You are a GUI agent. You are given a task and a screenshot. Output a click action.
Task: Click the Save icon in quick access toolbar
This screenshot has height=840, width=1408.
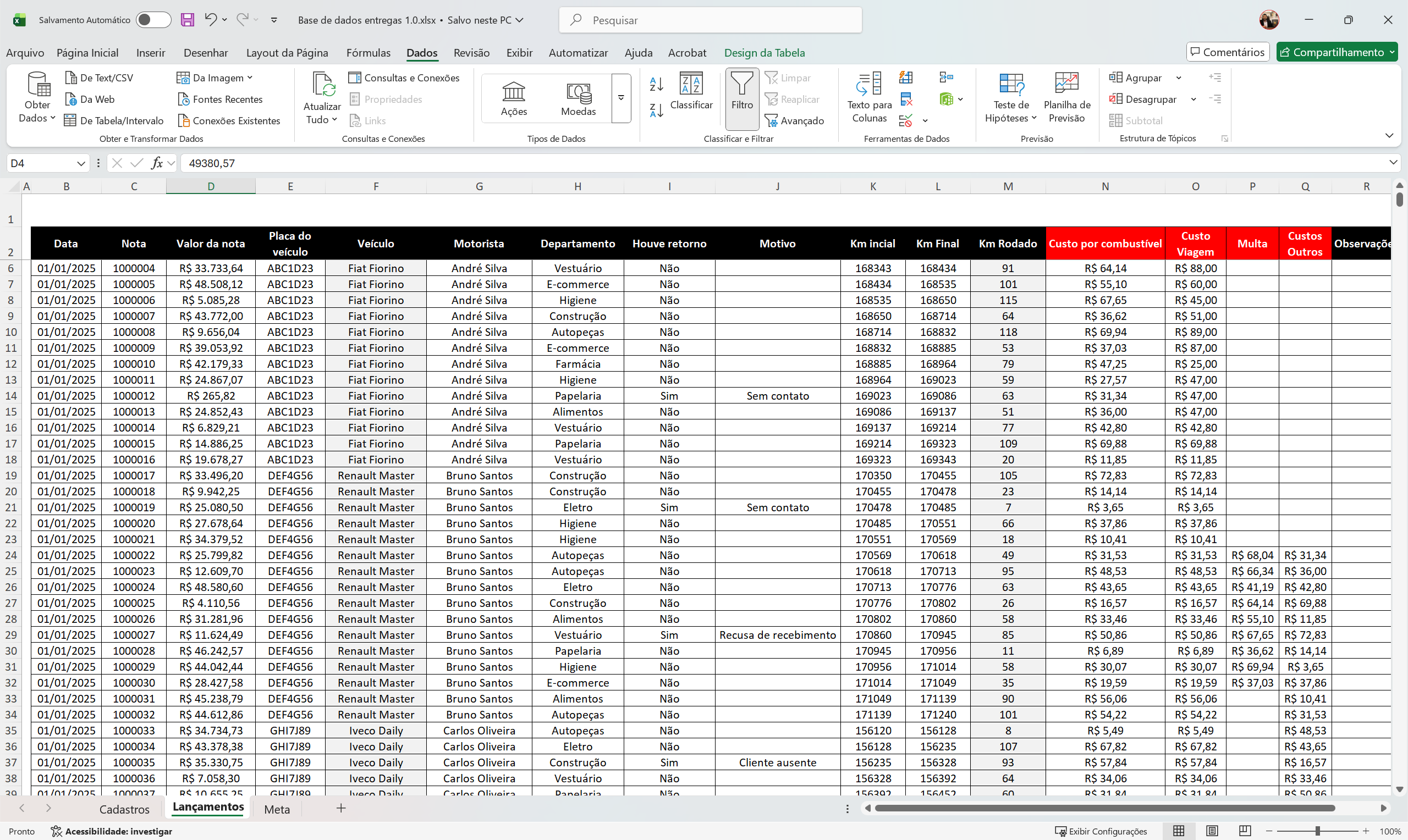click(x=188, y=19)
